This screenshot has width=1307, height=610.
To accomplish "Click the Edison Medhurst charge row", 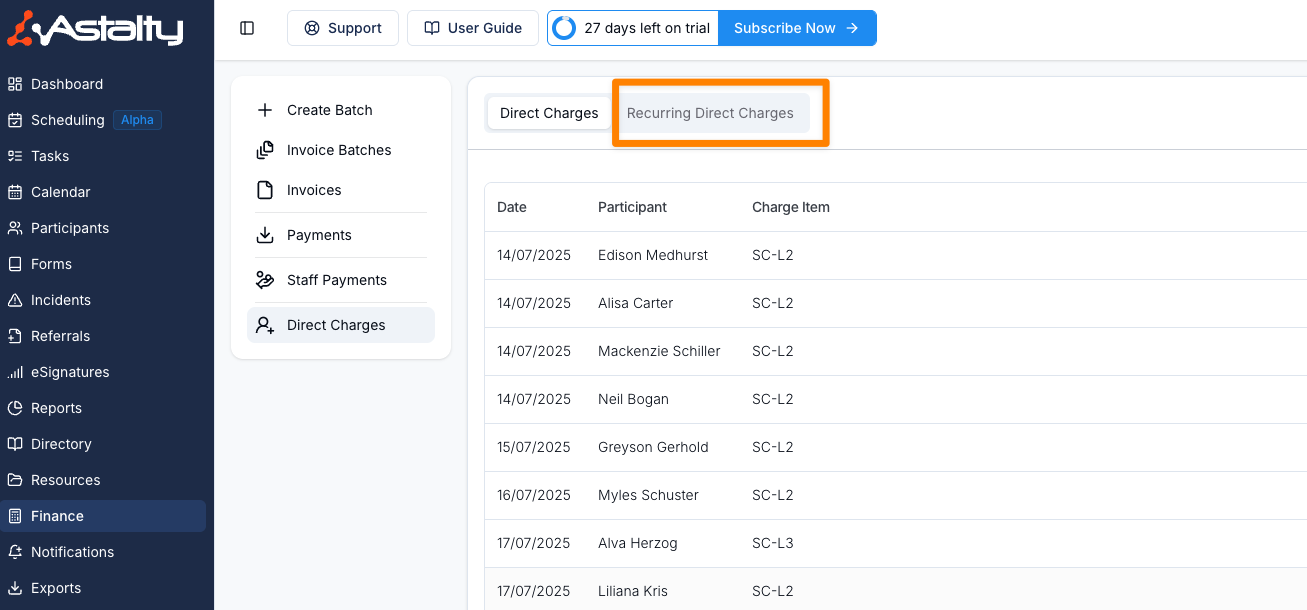I will (652, 255).
